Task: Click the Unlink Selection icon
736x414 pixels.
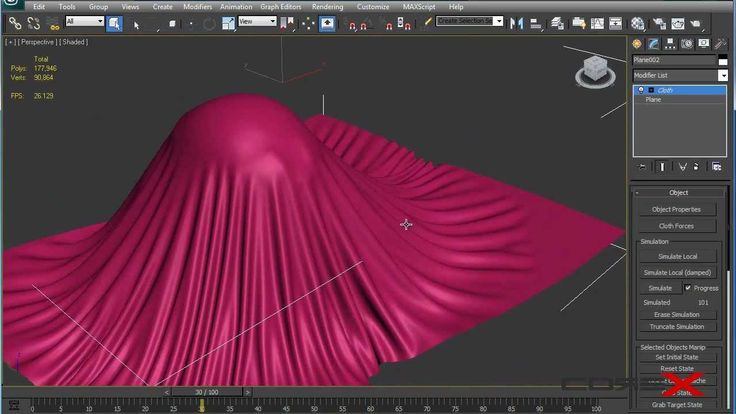Action: pos(33,23)
